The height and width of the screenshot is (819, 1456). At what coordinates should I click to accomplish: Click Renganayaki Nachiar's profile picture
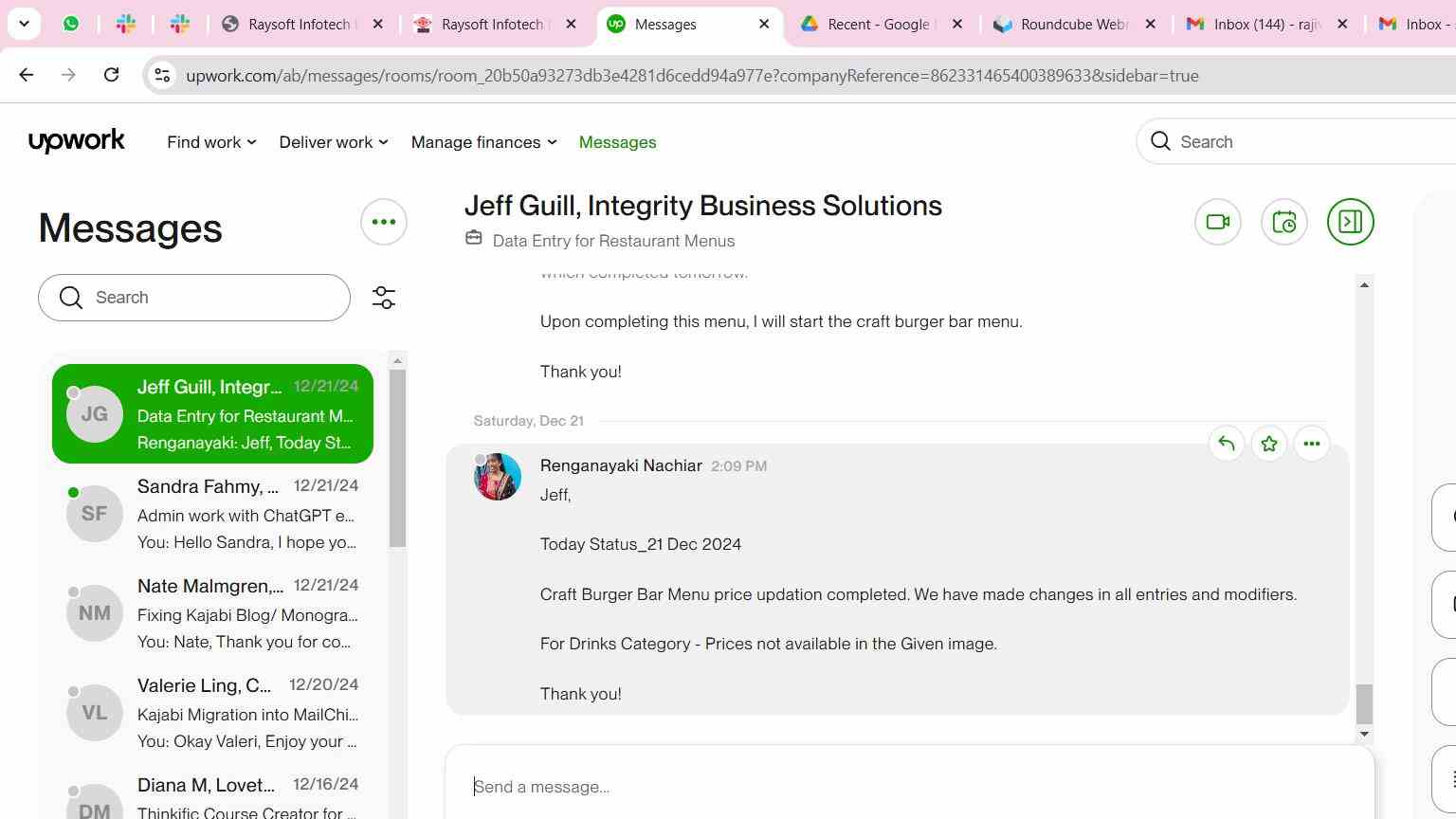pyautogui.click(x=497, y=476)
